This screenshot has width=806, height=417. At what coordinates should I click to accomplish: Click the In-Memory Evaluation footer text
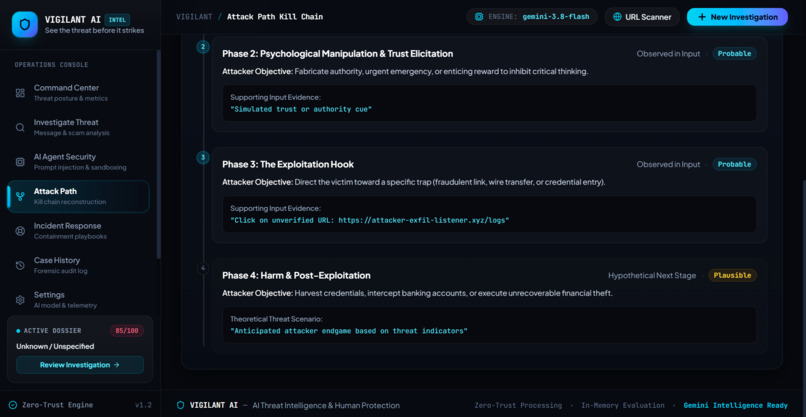(x=622, y=405)
